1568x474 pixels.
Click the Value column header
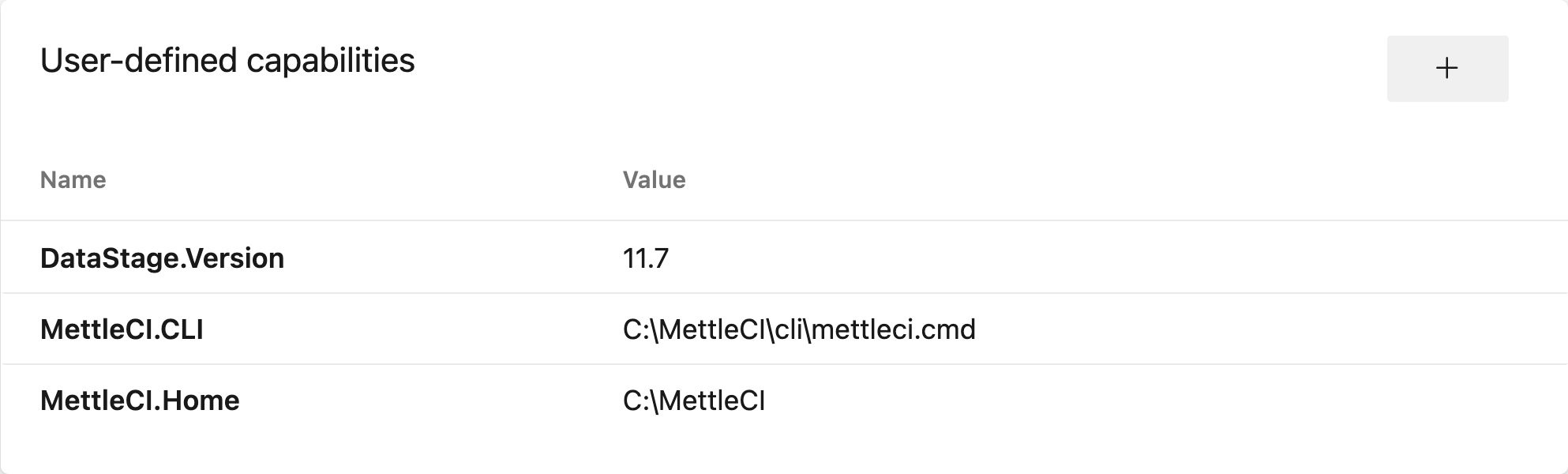point(654,180)
